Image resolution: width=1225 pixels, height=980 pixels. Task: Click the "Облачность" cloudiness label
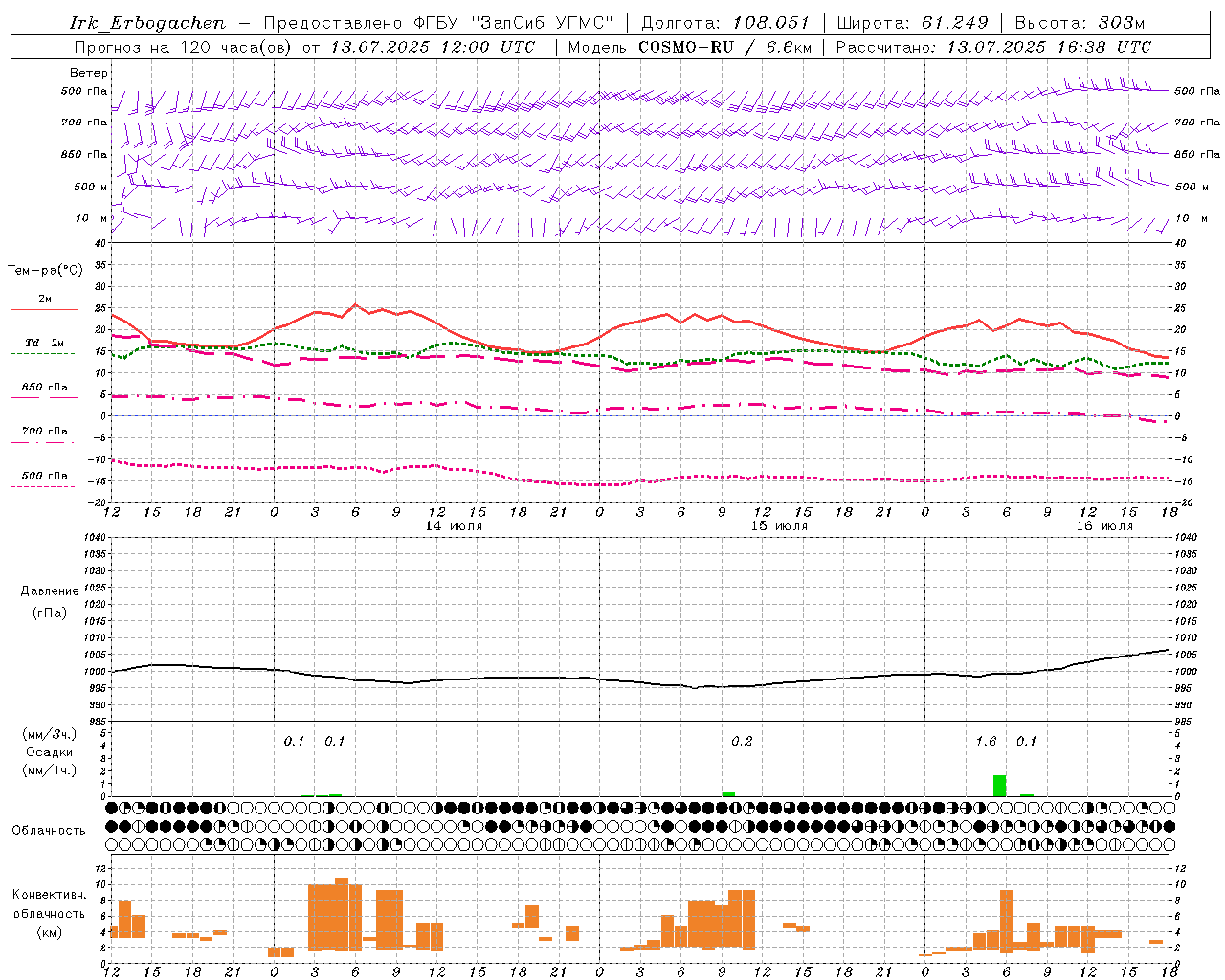coord(49,830)
